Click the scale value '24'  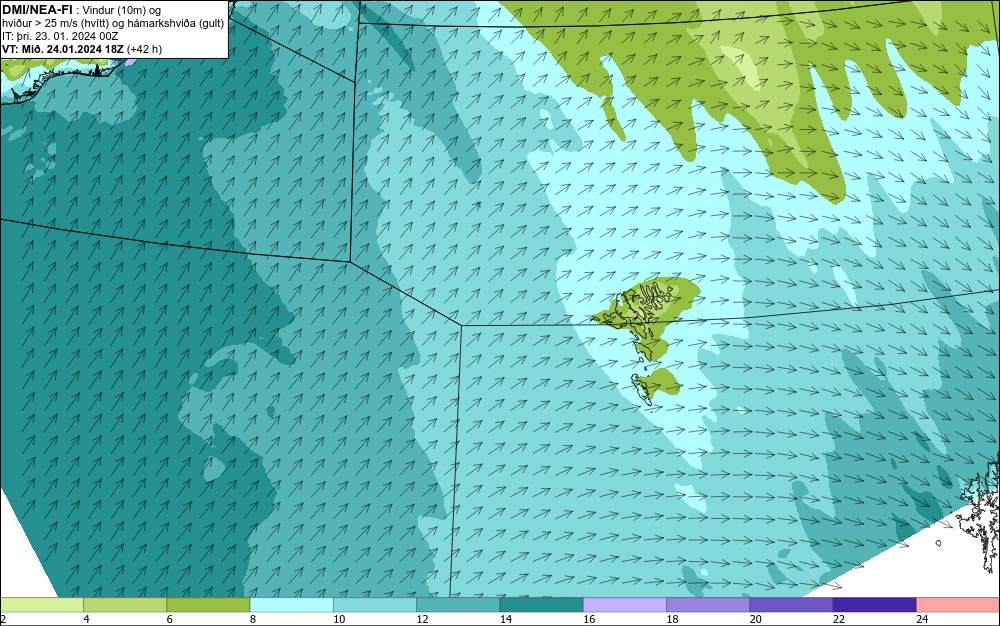(922, 619)
